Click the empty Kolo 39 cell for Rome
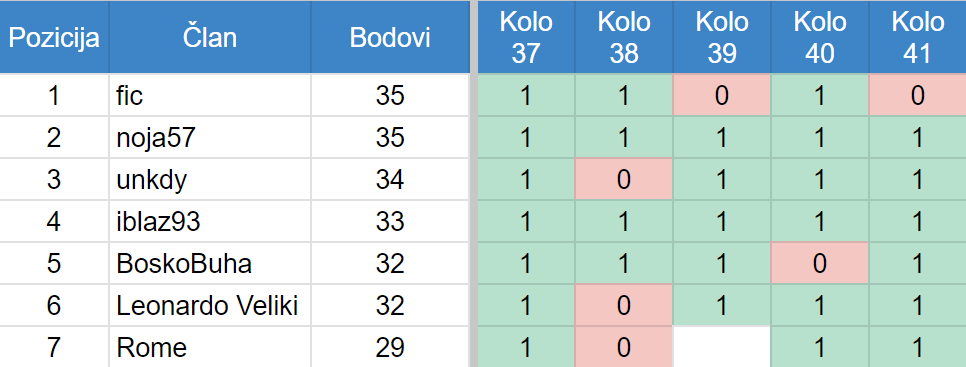 [721, 347]
